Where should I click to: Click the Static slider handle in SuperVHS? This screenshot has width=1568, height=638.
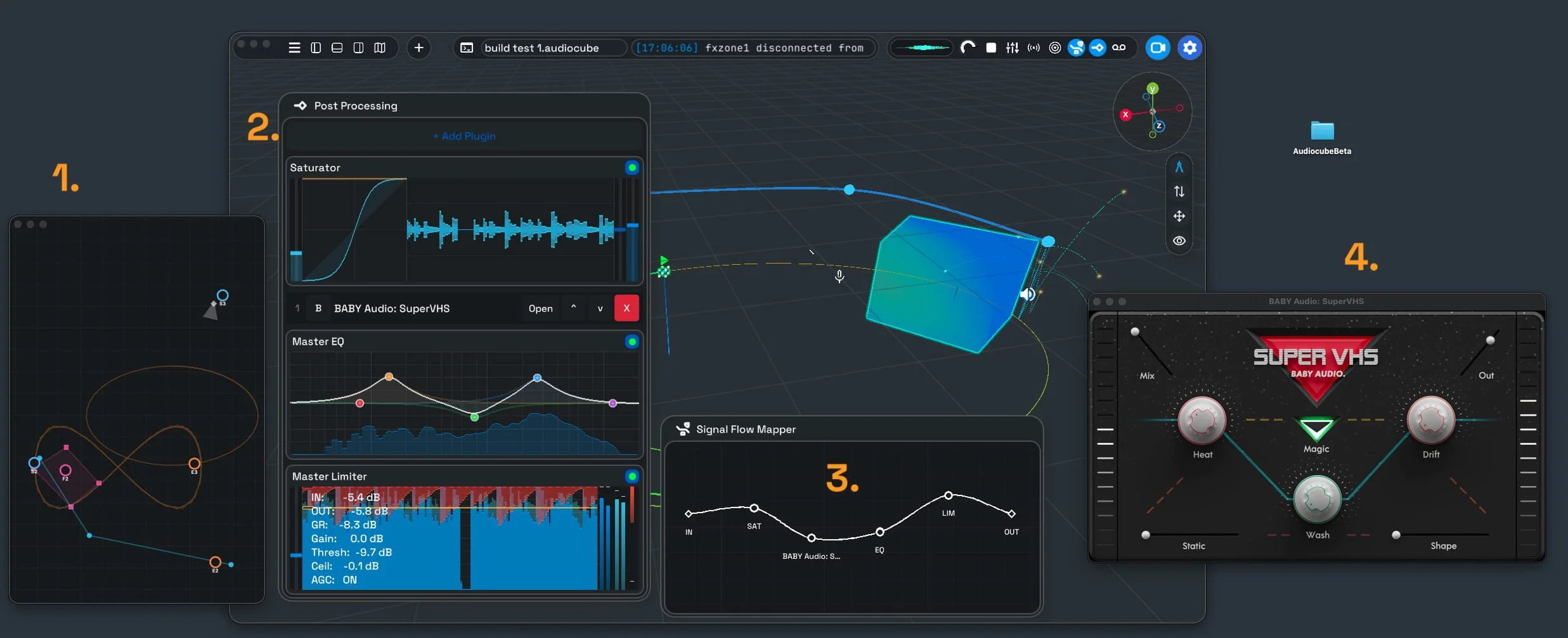[1146, 535]
